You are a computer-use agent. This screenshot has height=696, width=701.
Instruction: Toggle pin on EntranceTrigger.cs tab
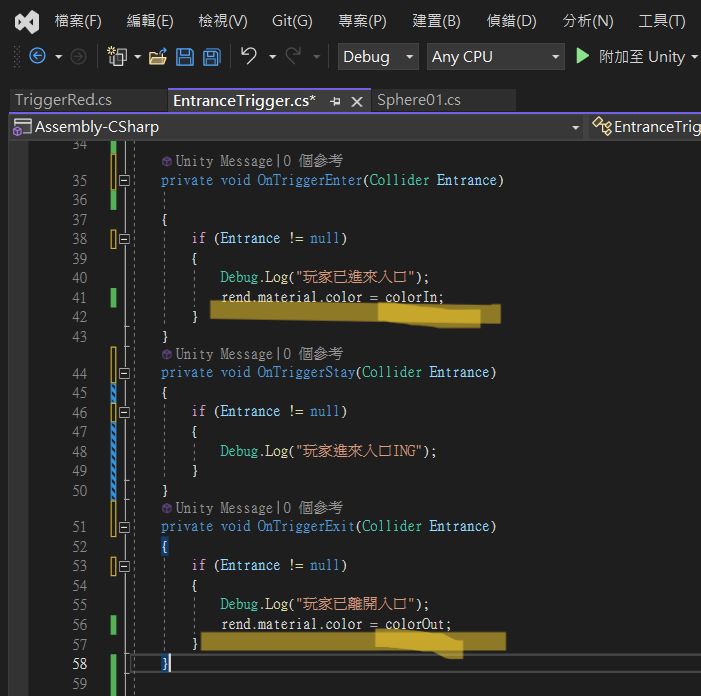click(x=336, y=101)
